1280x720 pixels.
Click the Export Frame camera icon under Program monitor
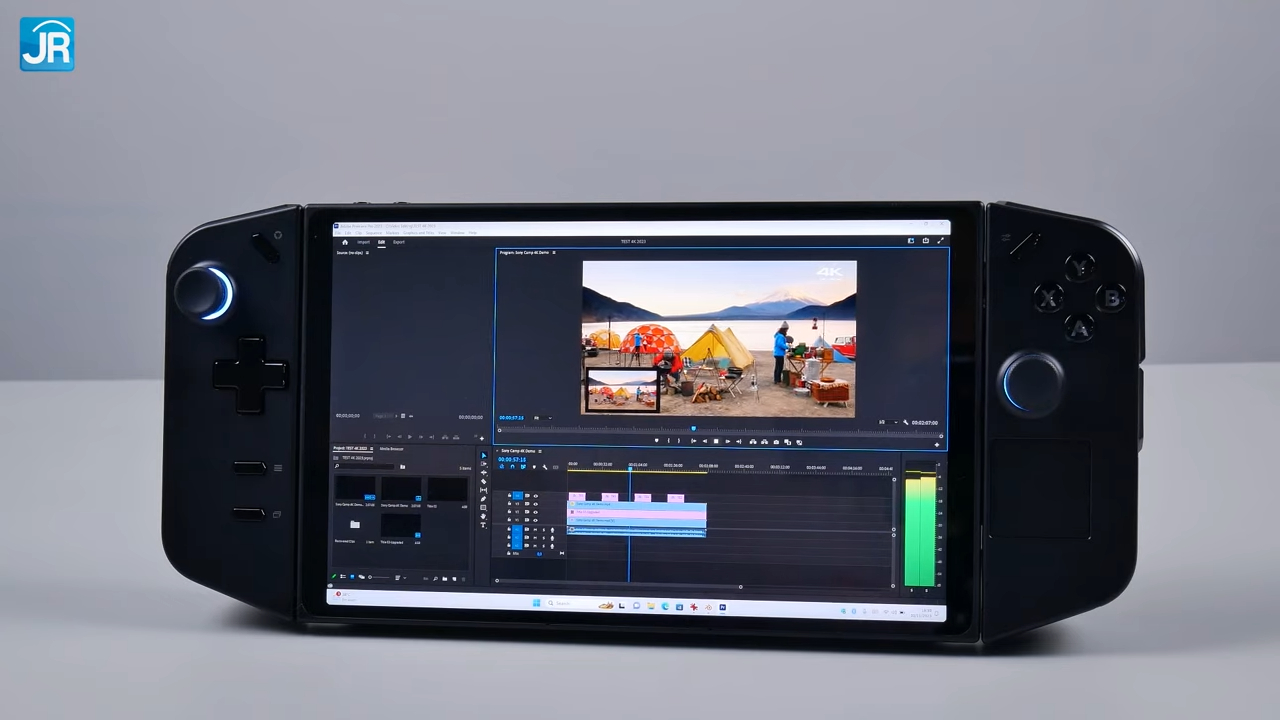pos(776,441)
